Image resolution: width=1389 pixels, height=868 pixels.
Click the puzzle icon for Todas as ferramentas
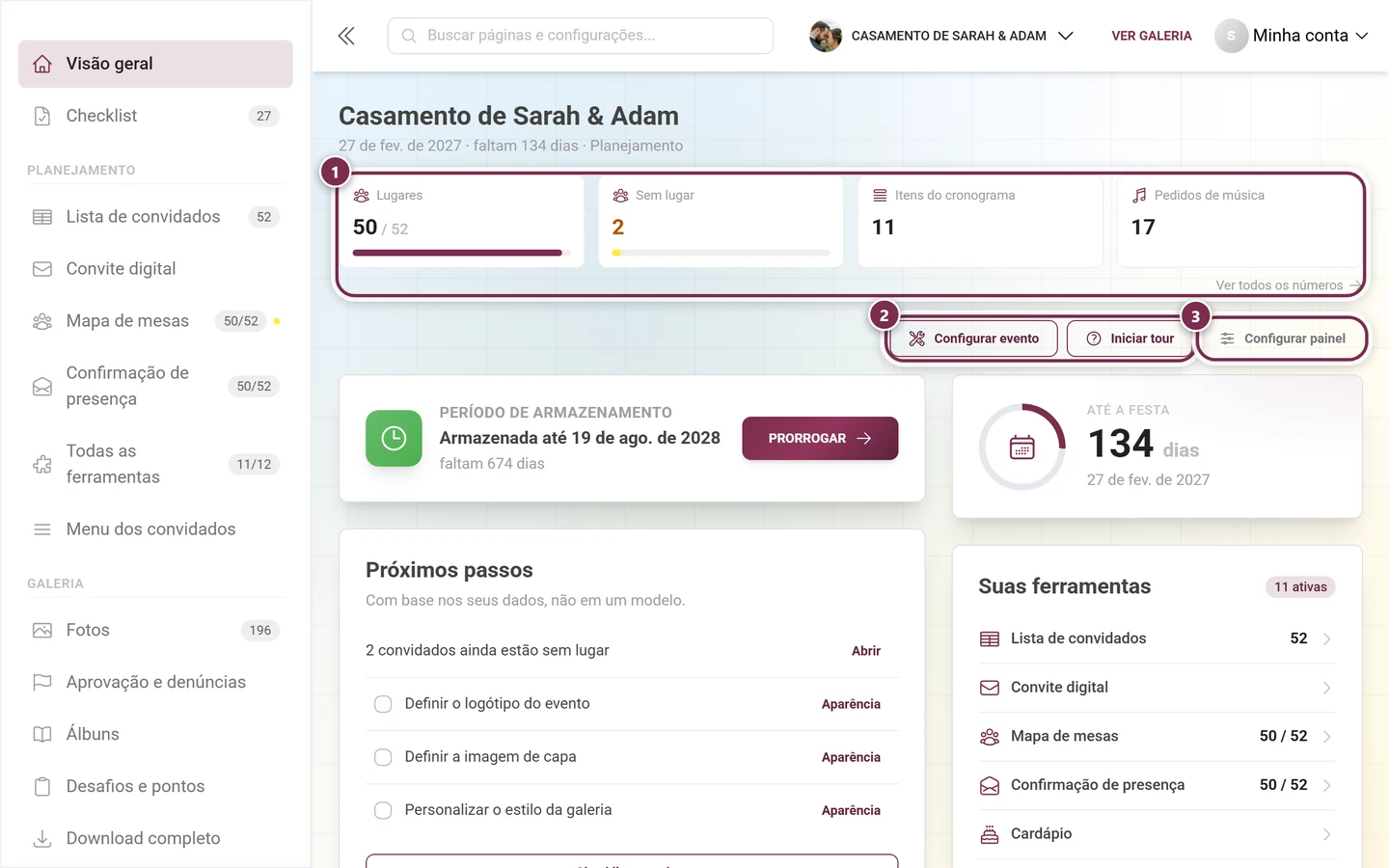tap(42, 464)
